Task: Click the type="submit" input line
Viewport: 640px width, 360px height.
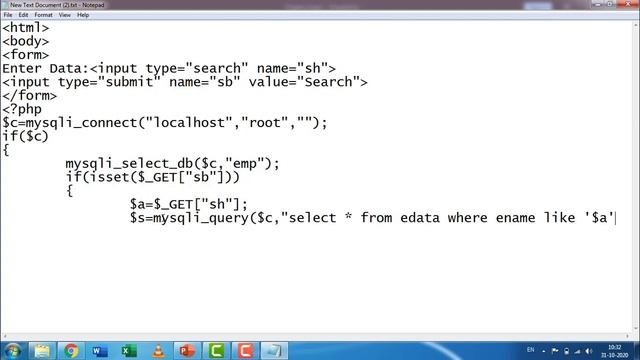Action: click(185, 82)
